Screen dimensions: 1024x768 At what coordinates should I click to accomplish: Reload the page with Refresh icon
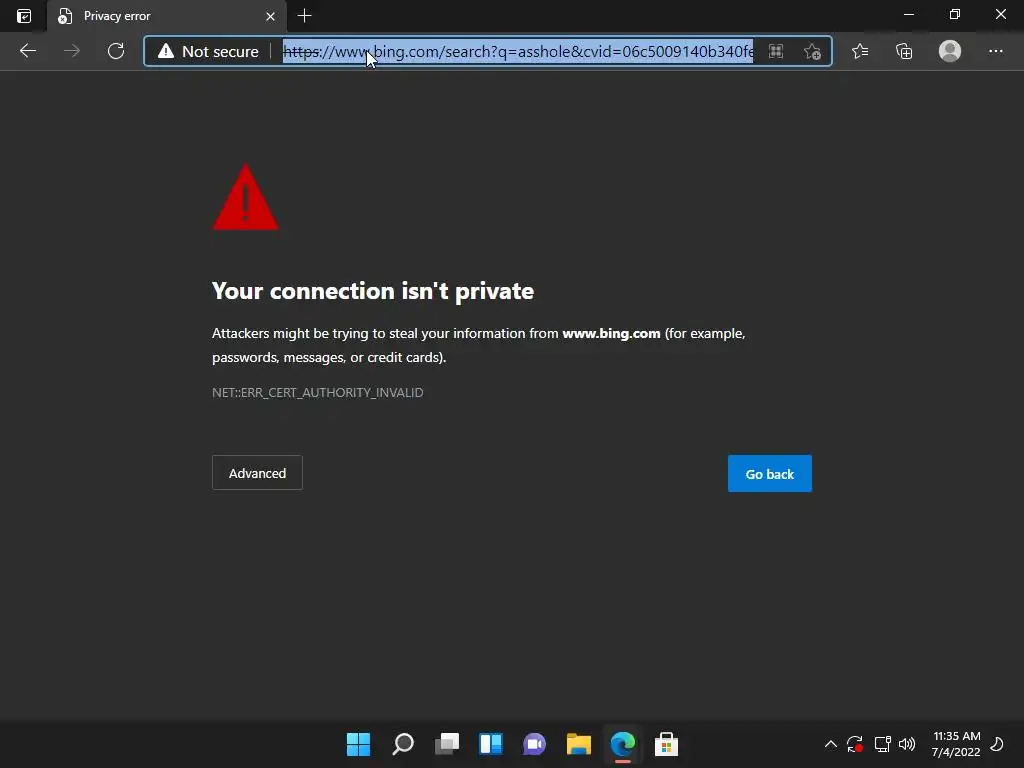tap(116, 51)
